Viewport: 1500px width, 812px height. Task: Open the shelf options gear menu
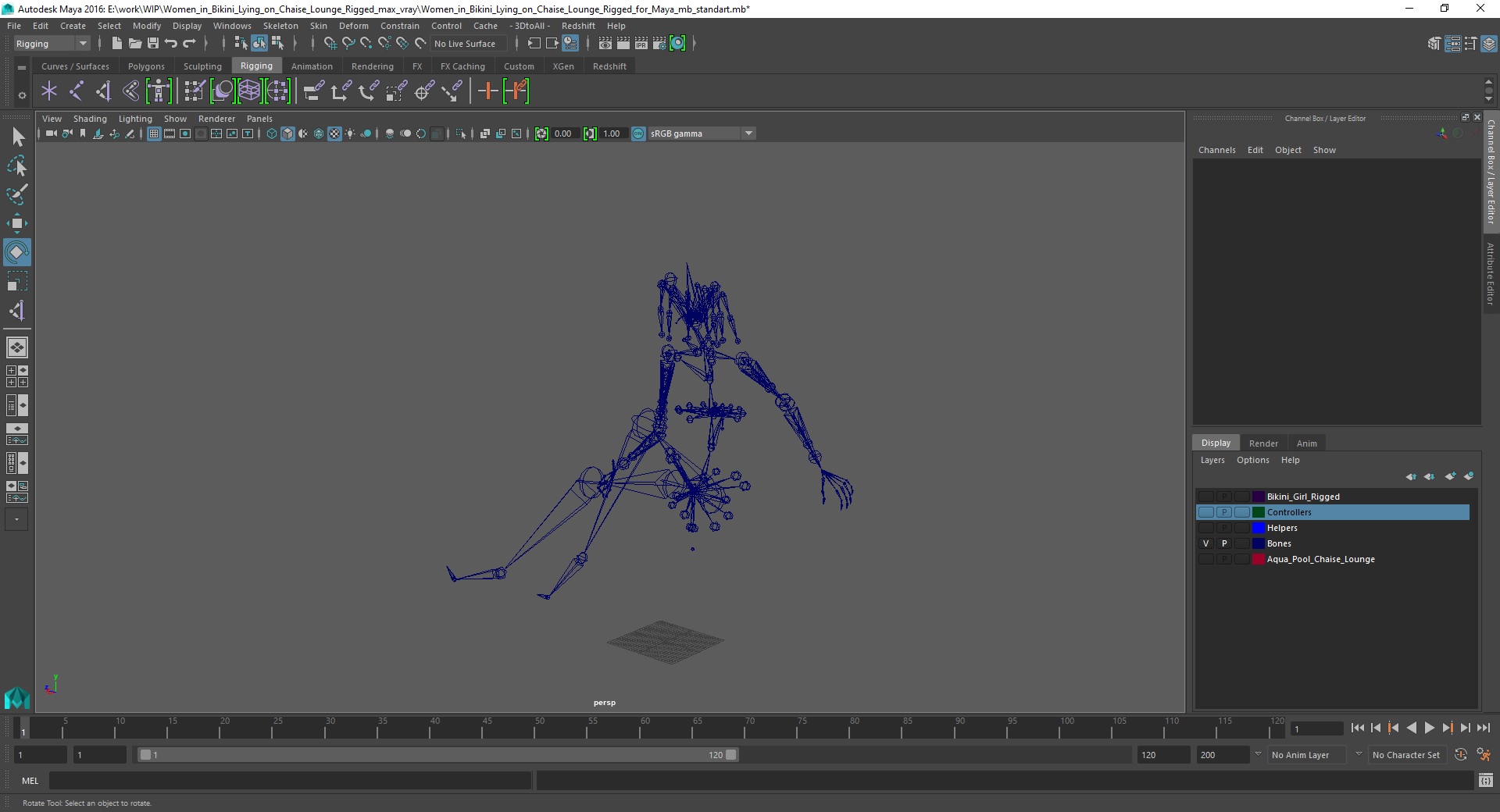click(22, 95)
